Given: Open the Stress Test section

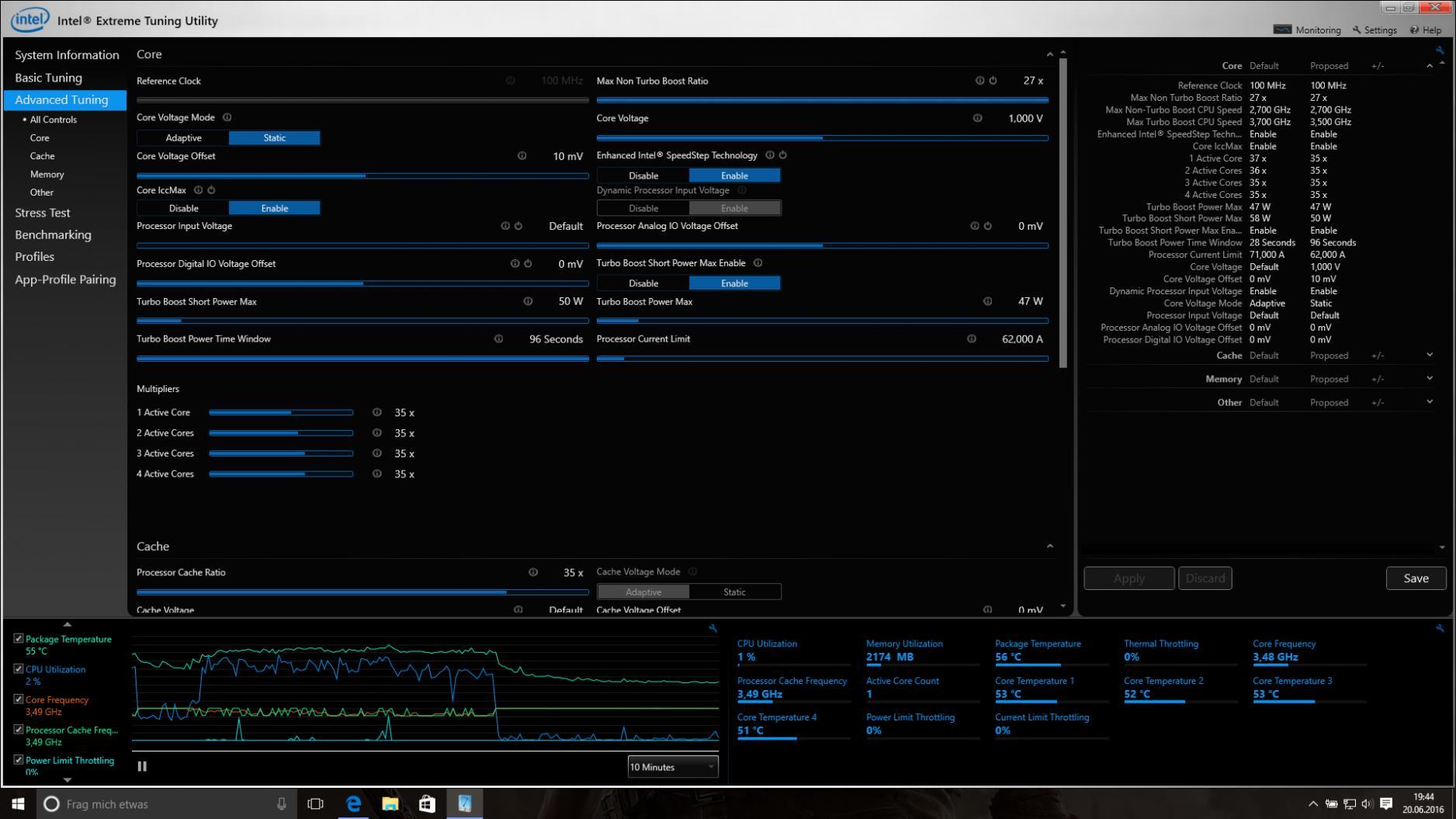Looking at the screenshot, I should [43, 213].
